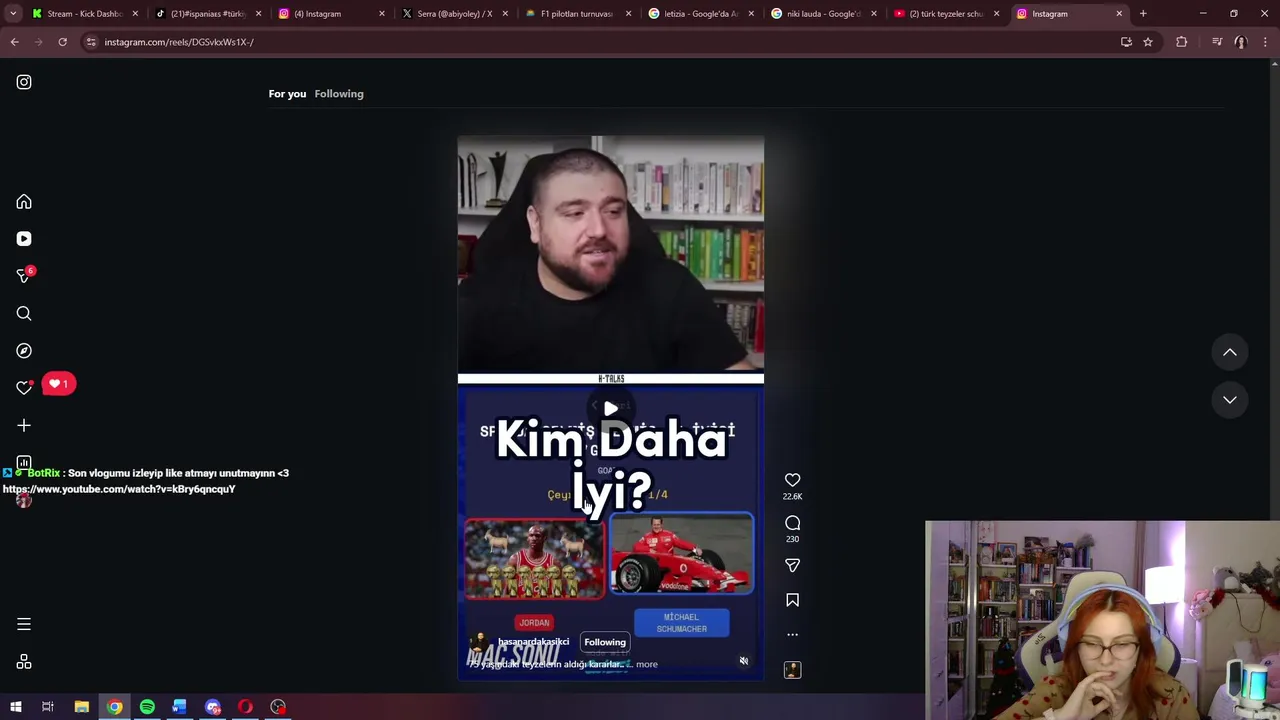
Task: Open reel three-dot options menu
Action: (x=792, y=634)
